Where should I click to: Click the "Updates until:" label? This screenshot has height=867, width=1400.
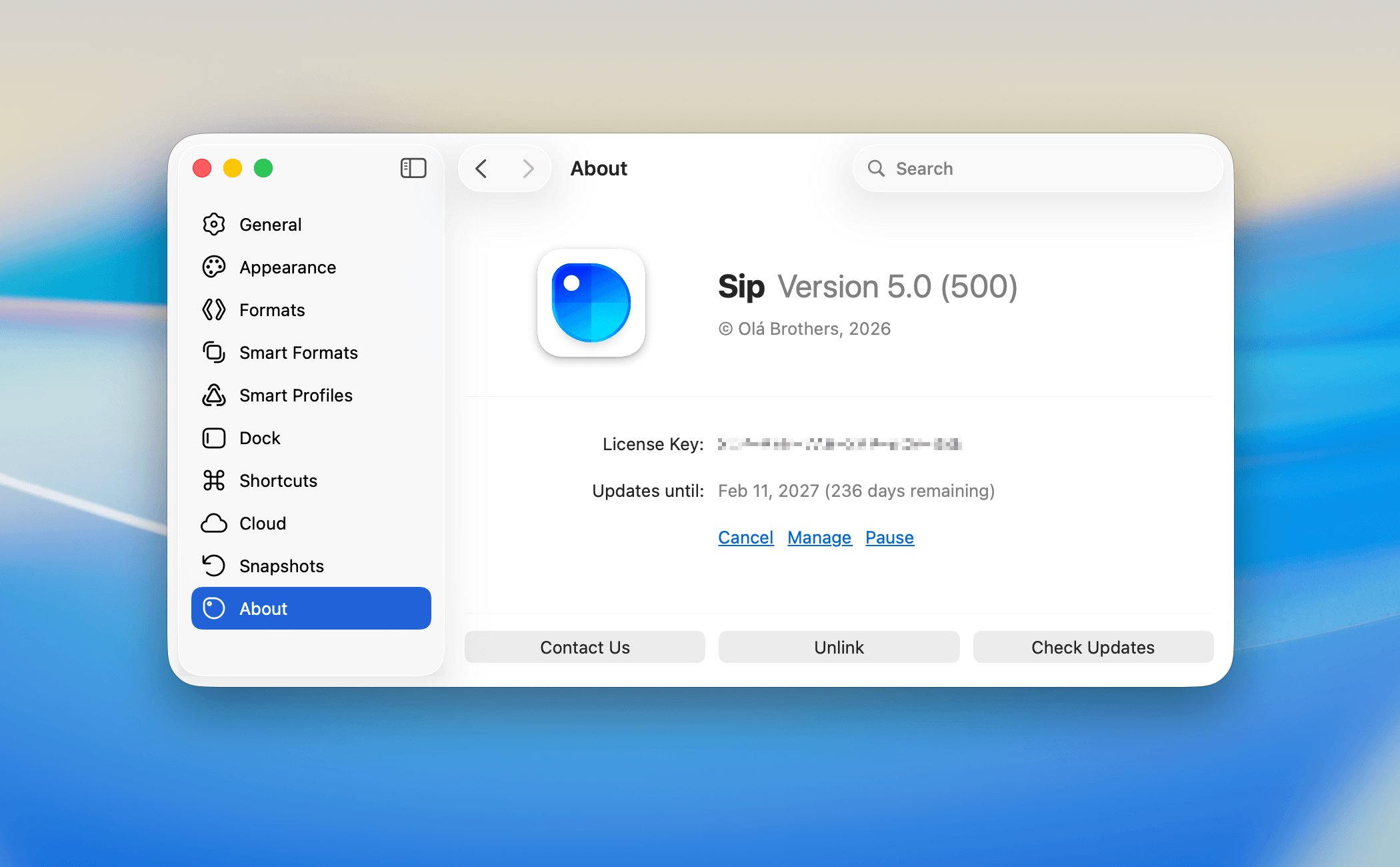[648, 491]
